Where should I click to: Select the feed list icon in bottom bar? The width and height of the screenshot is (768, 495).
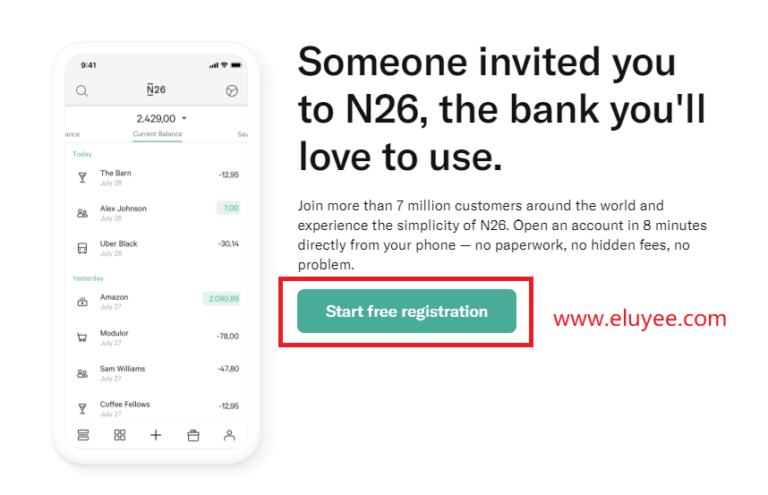point(83,435)
